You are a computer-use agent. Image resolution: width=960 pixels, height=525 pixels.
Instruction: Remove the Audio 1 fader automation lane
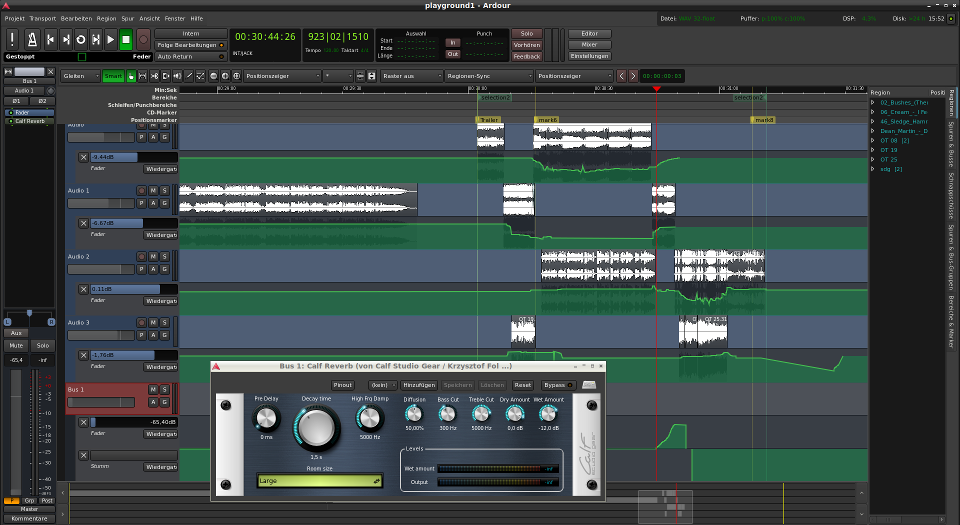click(x=84, y=223)
